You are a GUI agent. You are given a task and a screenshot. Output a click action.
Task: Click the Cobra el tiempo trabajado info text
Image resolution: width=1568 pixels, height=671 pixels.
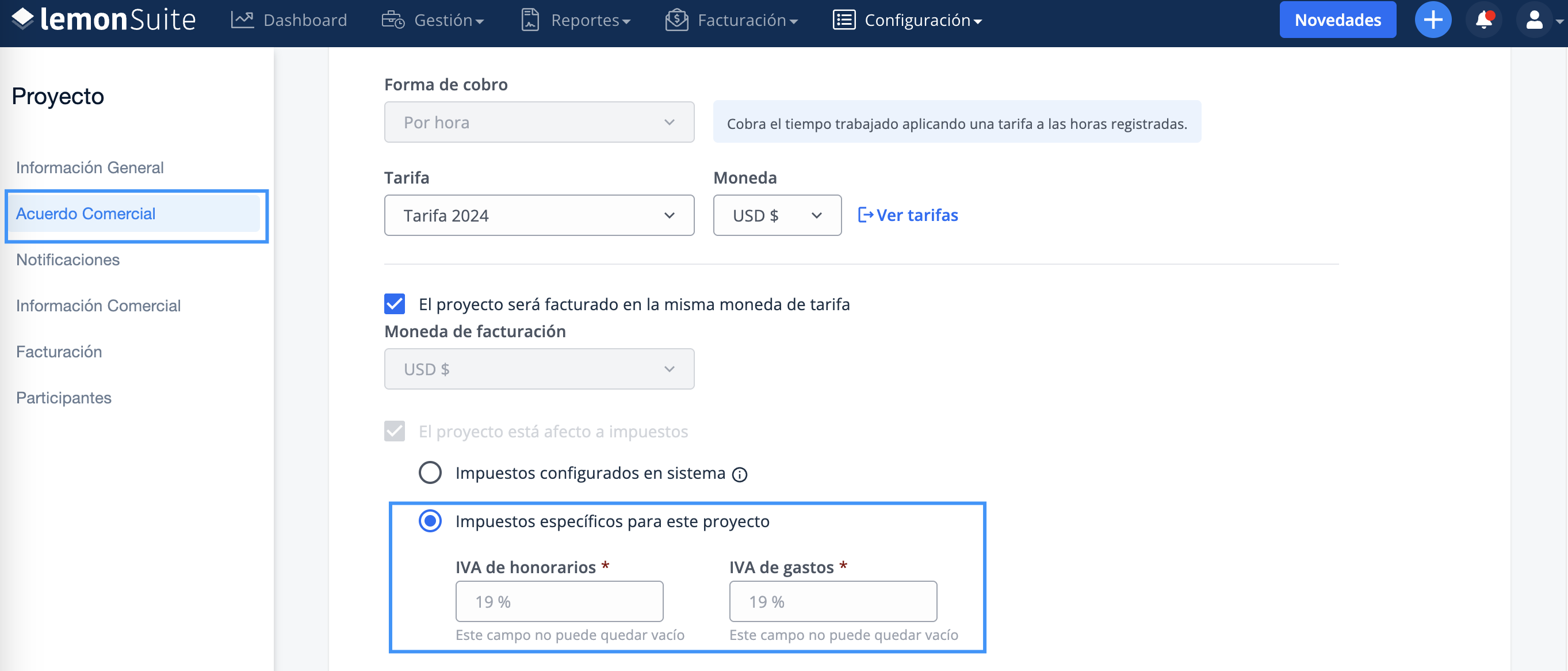(x=957, y=124)
